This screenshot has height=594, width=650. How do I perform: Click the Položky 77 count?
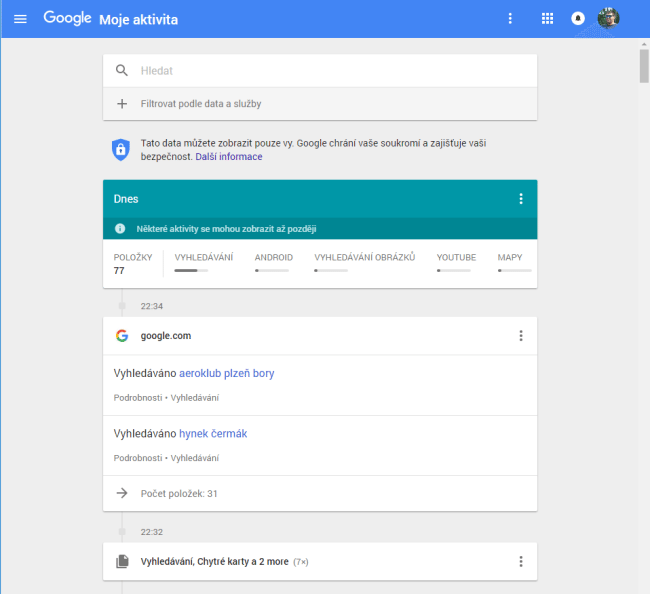pos(133,264)
